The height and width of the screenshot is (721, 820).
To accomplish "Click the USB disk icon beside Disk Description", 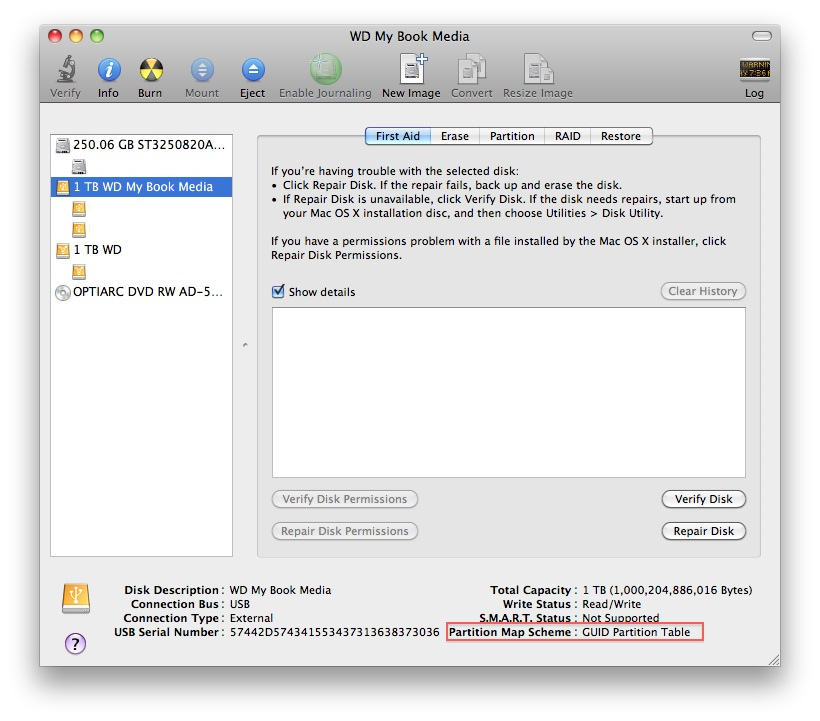I will point(76,599).
